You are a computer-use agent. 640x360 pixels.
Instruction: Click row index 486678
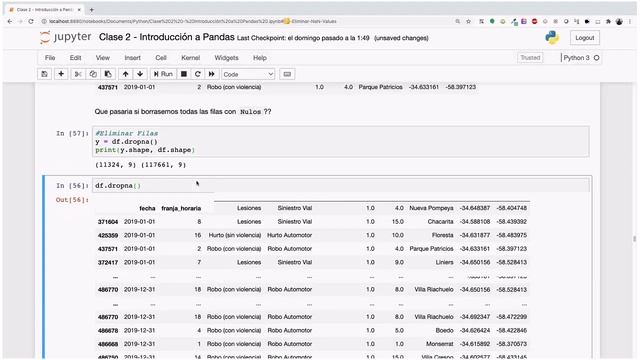click(108, 330)
